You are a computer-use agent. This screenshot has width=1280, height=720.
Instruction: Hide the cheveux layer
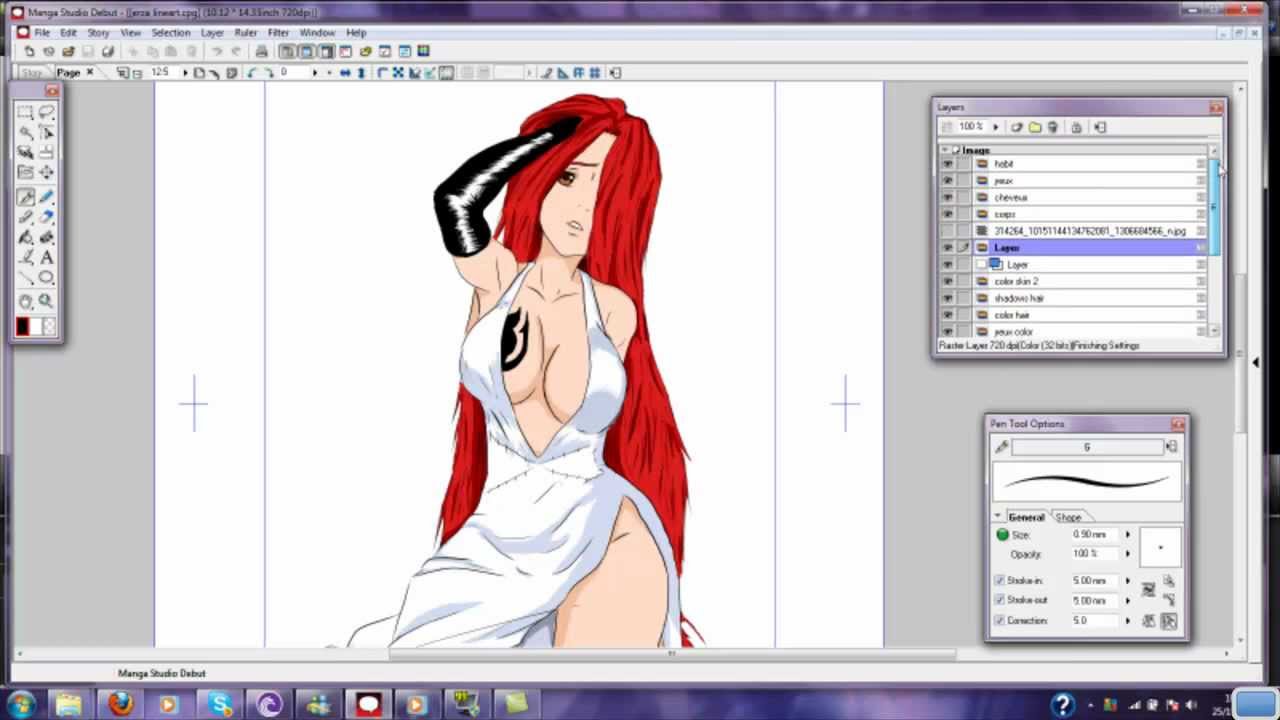click(x=947, y=197)
